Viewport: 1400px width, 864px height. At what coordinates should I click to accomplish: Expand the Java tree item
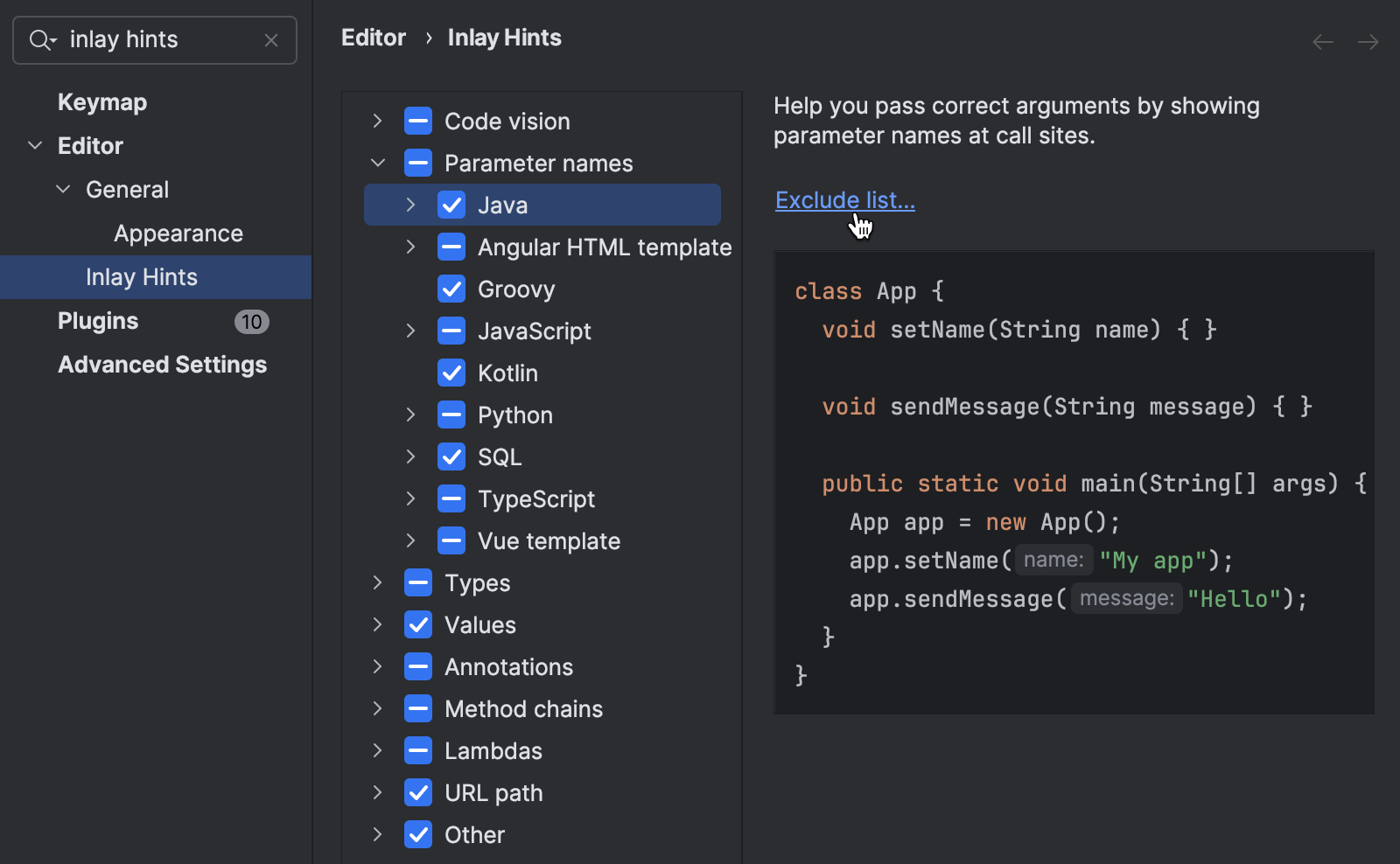coord(410,205)
